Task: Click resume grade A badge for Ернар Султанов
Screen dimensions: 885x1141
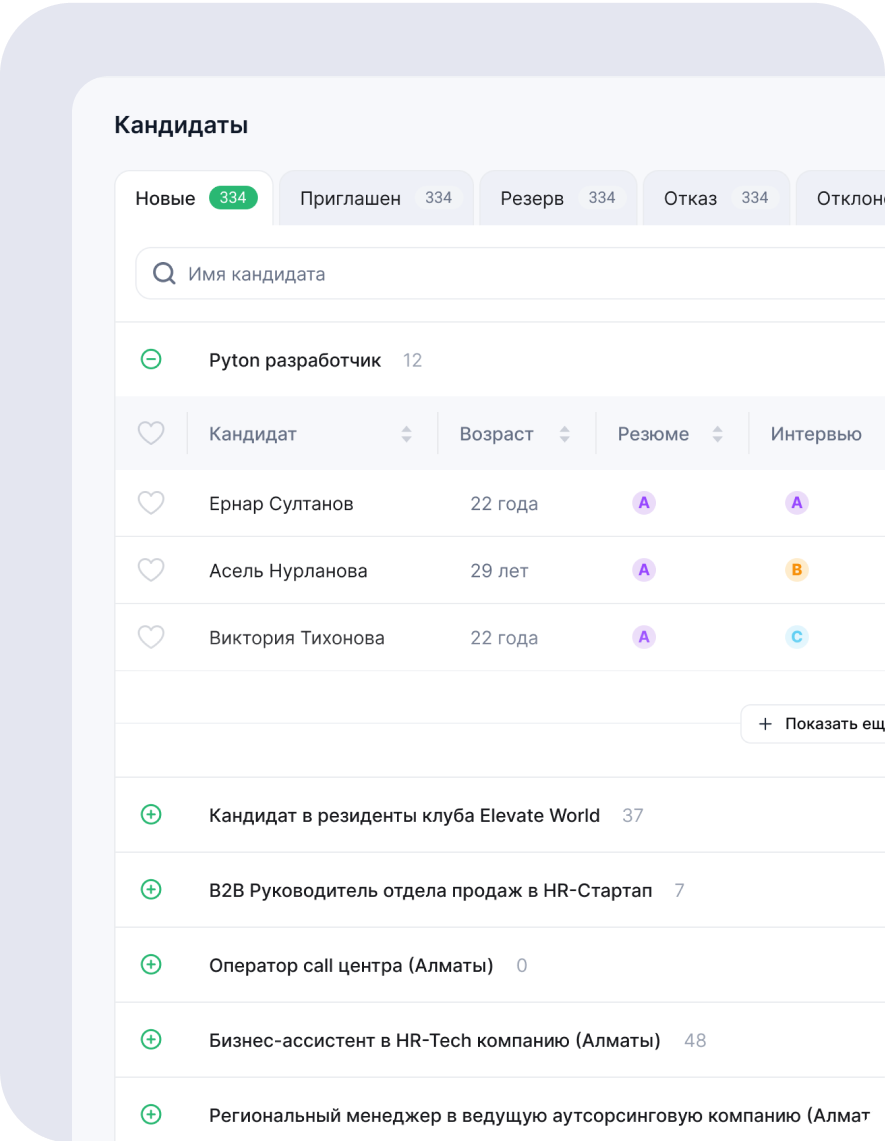Action: pyautogui.click(x=644, y=503)
